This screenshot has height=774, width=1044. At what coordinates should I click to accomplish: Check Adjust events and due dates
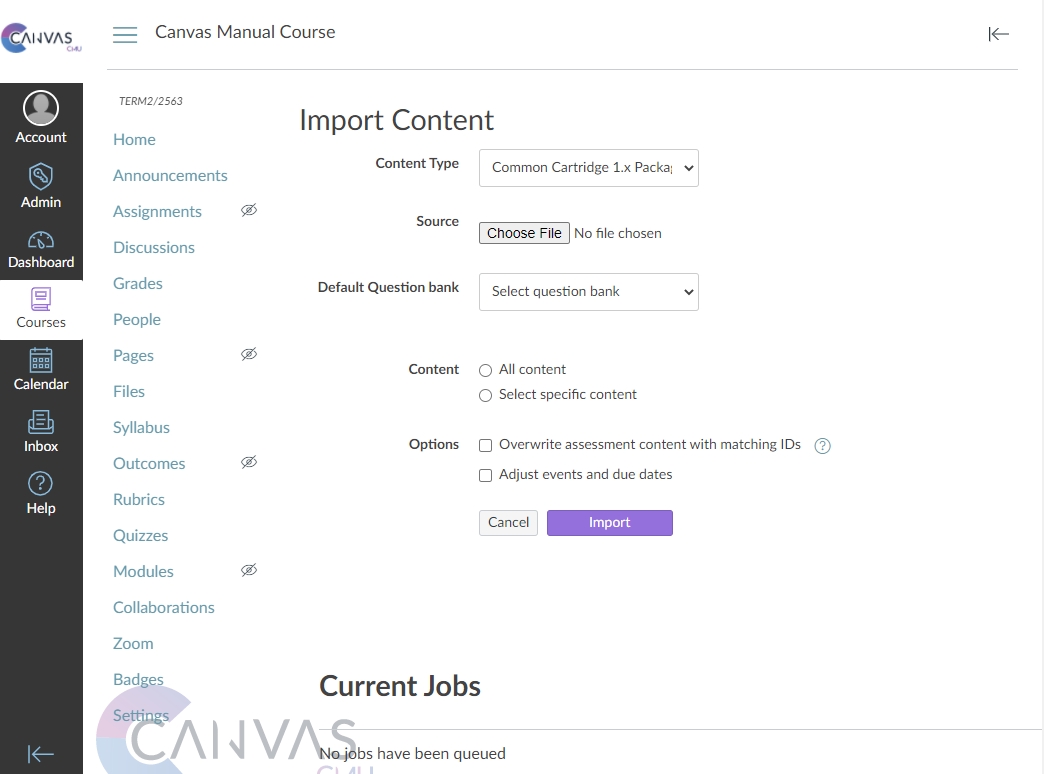(x=486, y=475)
